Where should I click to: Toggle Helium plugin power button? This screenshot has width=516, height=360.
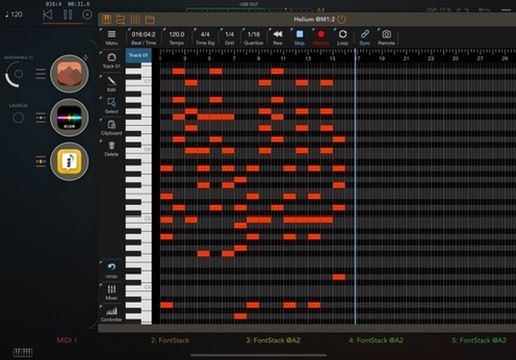point(341,19)
